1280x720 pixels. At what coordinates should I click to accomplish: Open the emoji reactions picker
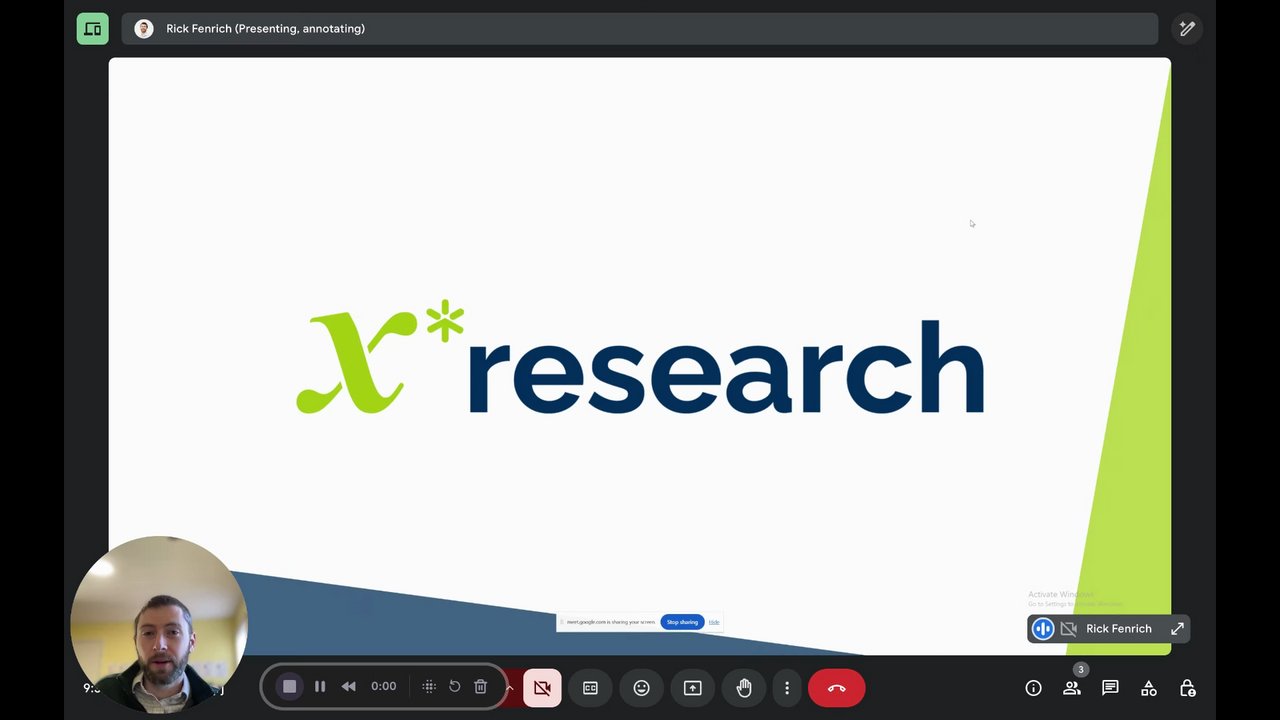[x=641, y=688]
